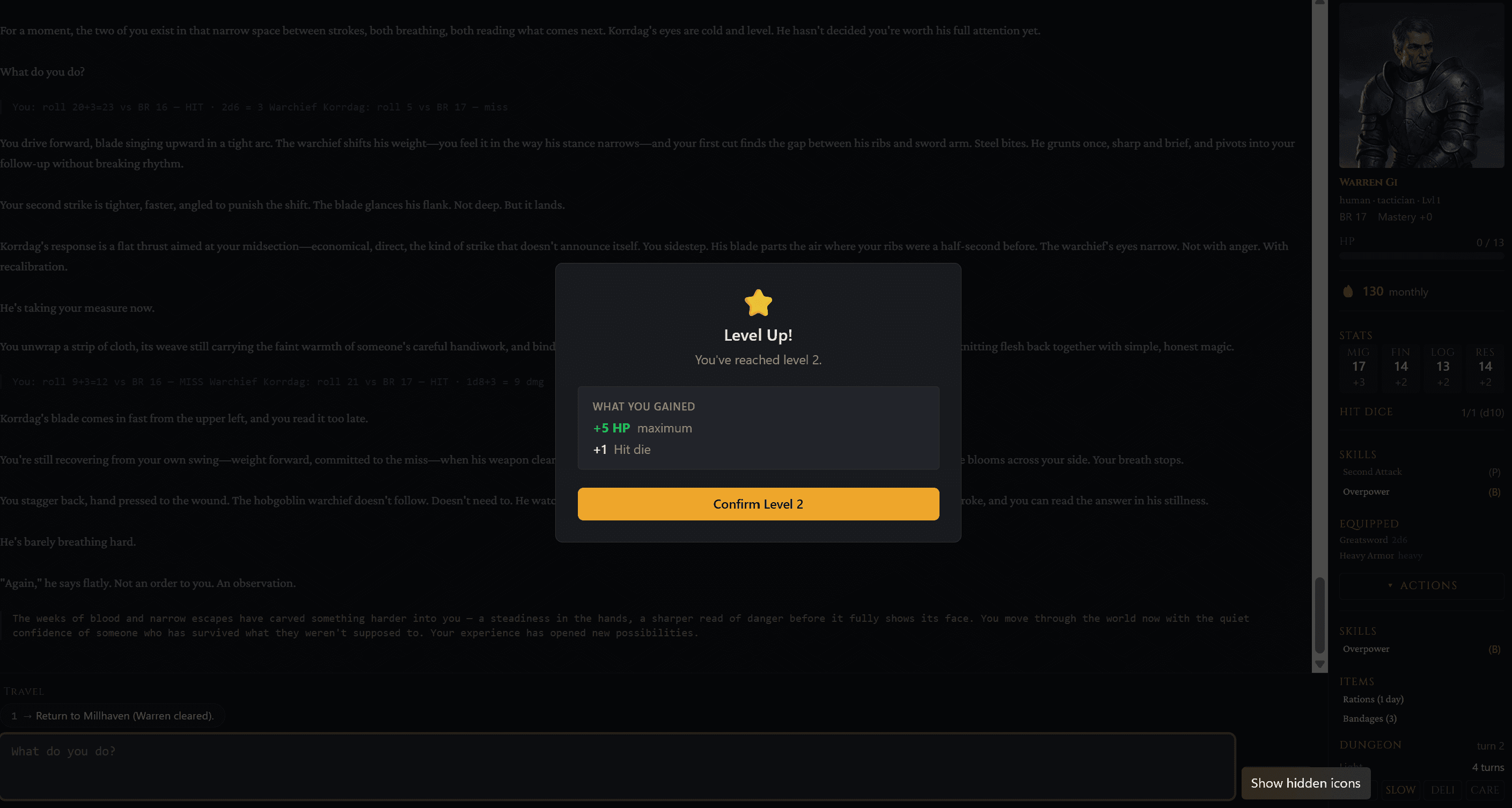
Task: Click the scrollbar up arrow
Action: (x=1319, y=3)
